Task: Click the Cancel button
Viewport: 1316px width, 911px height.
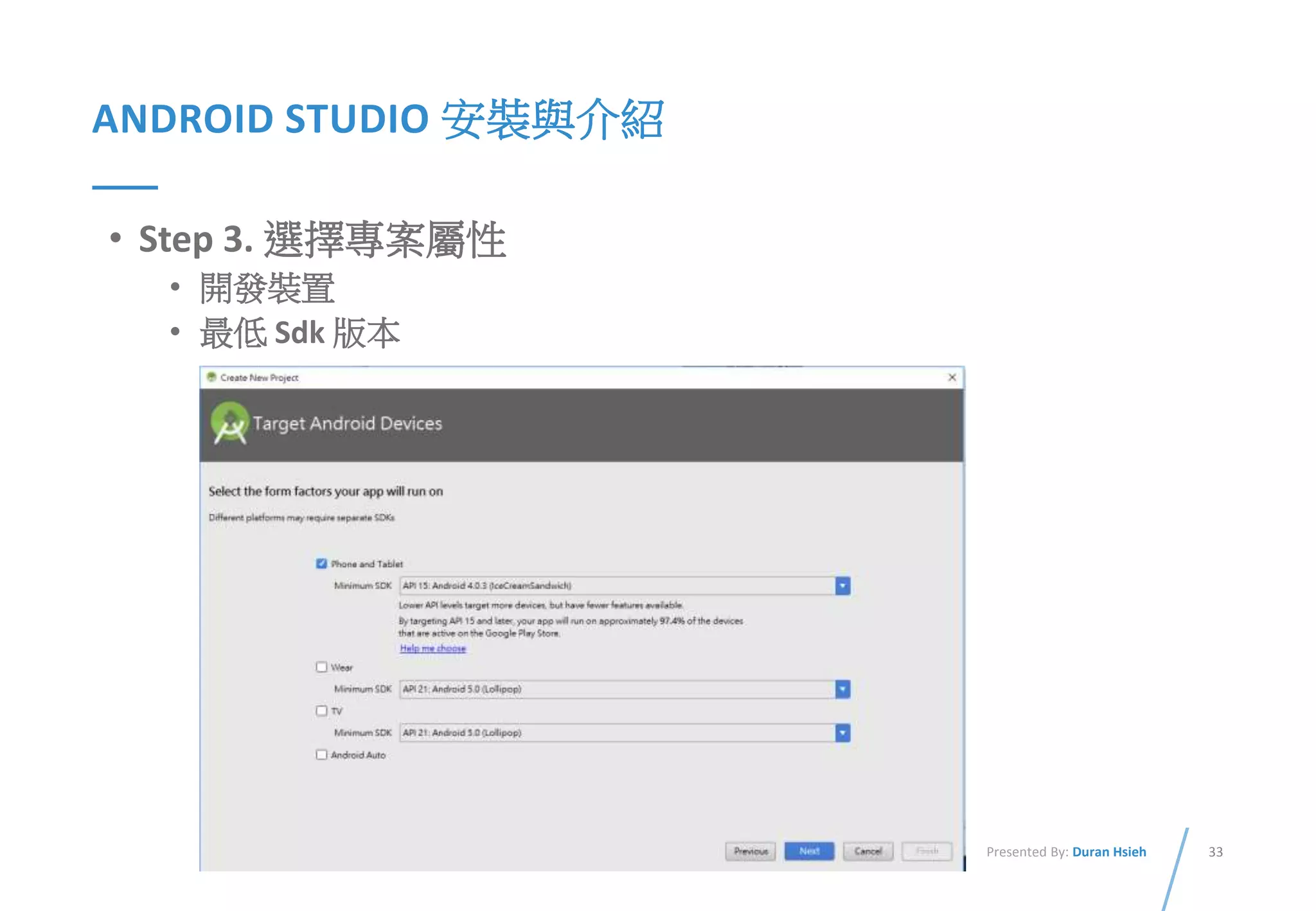Action: 868,851
